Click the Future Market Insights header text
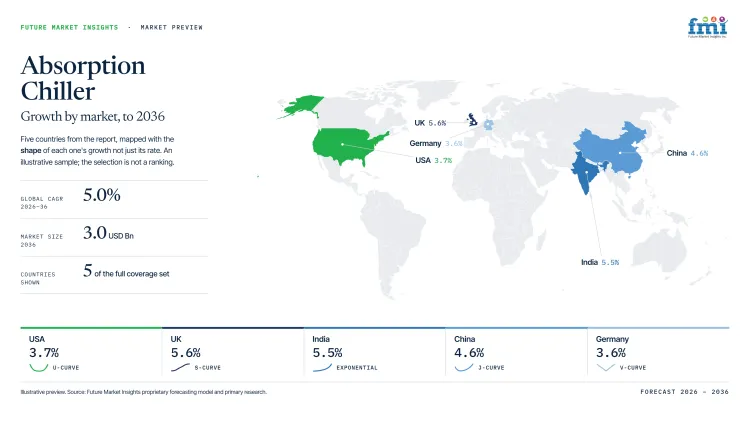 69,27
